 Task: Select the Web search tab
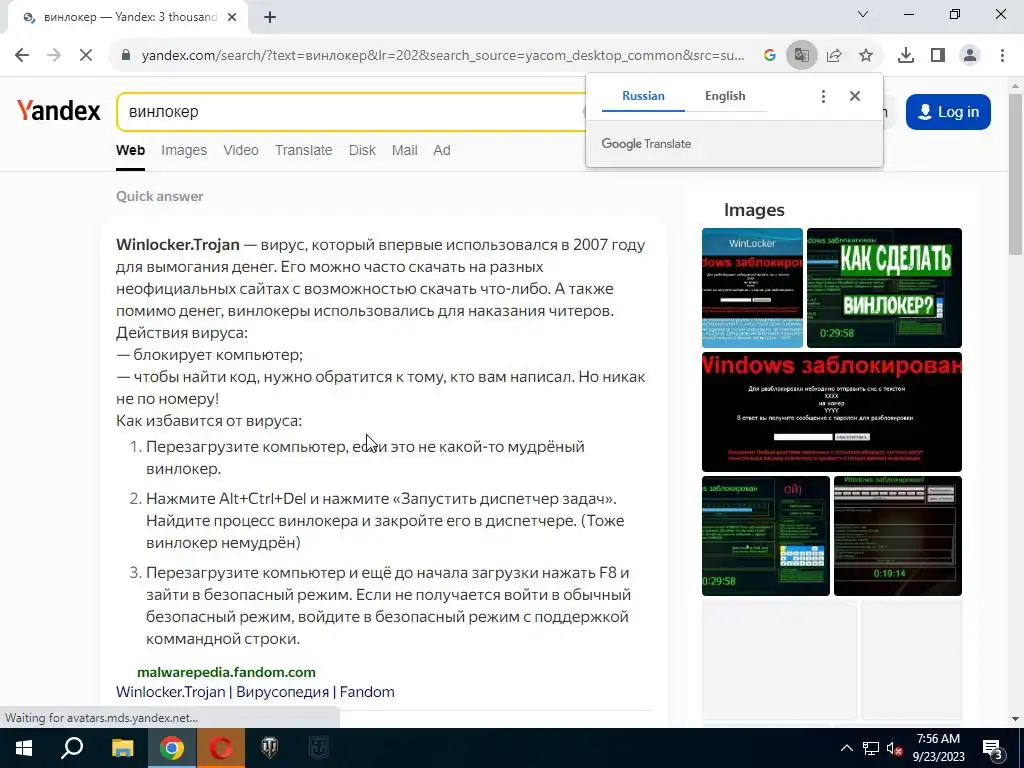coord(131,150)
